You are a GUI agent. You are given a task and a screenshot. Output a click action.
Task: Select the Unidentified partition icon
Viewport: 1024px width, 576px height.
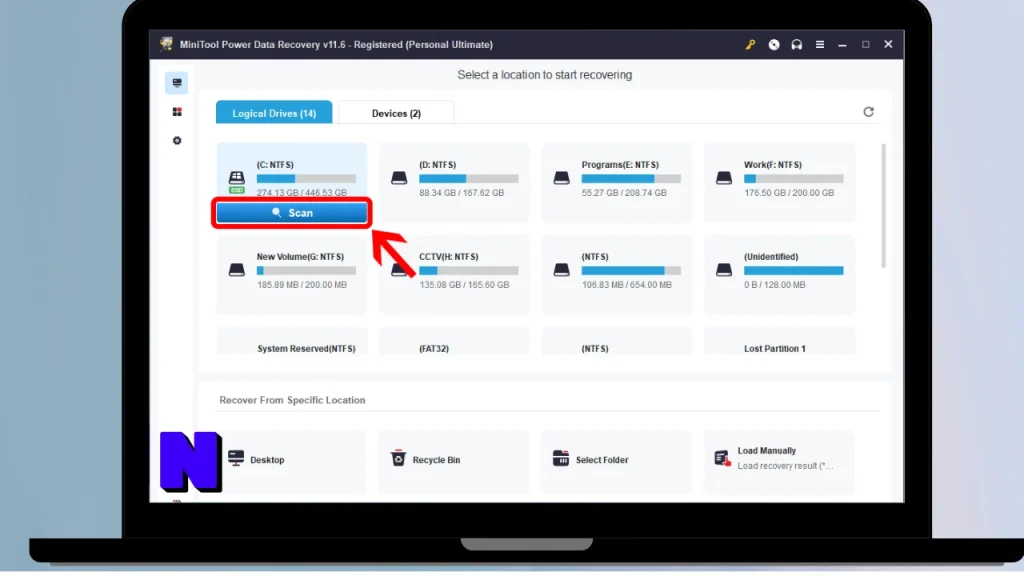724,270
